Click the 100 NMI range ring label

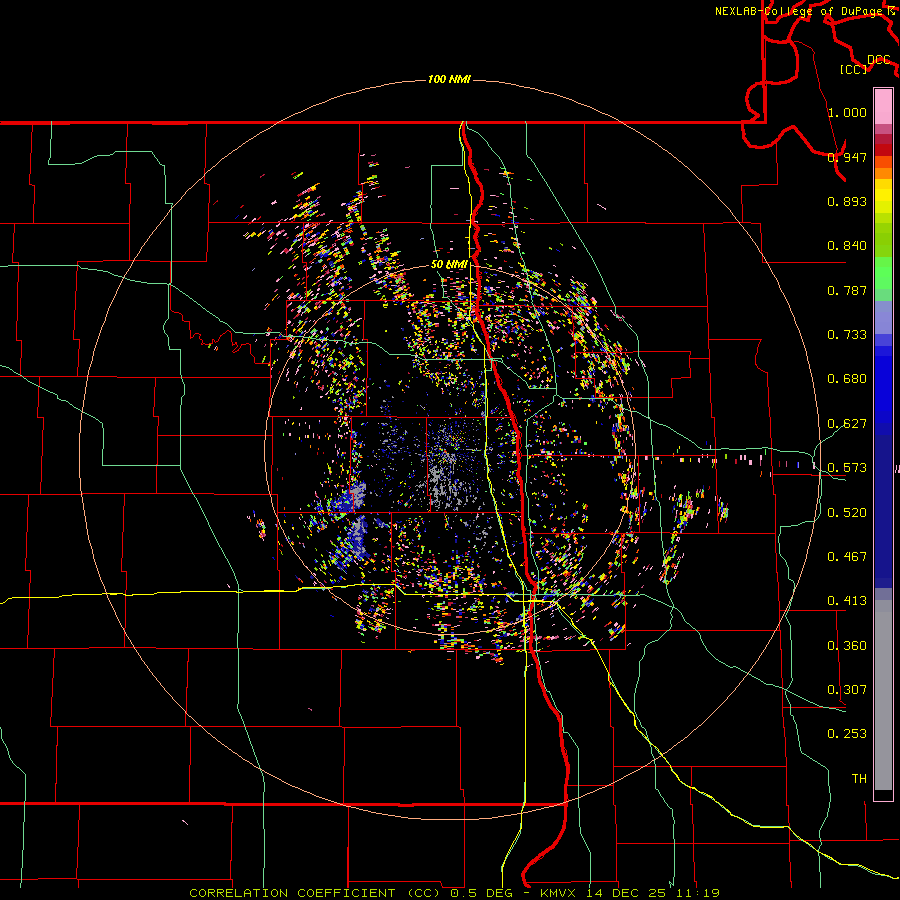pyautogui.click(x=449, y=79)
